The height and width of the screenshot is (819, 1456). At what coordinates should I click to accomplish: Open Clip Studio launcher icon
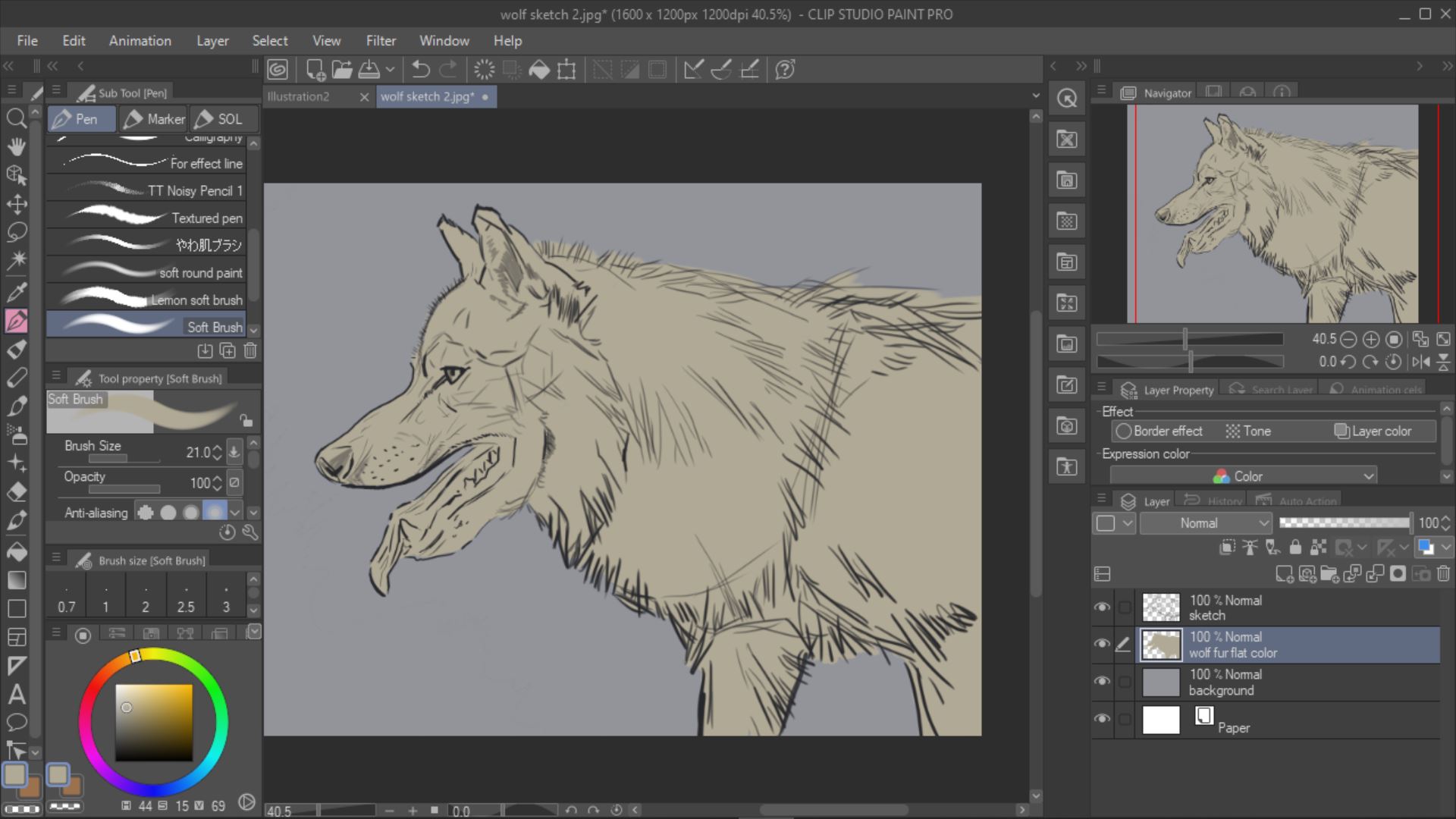coord(278,70)
